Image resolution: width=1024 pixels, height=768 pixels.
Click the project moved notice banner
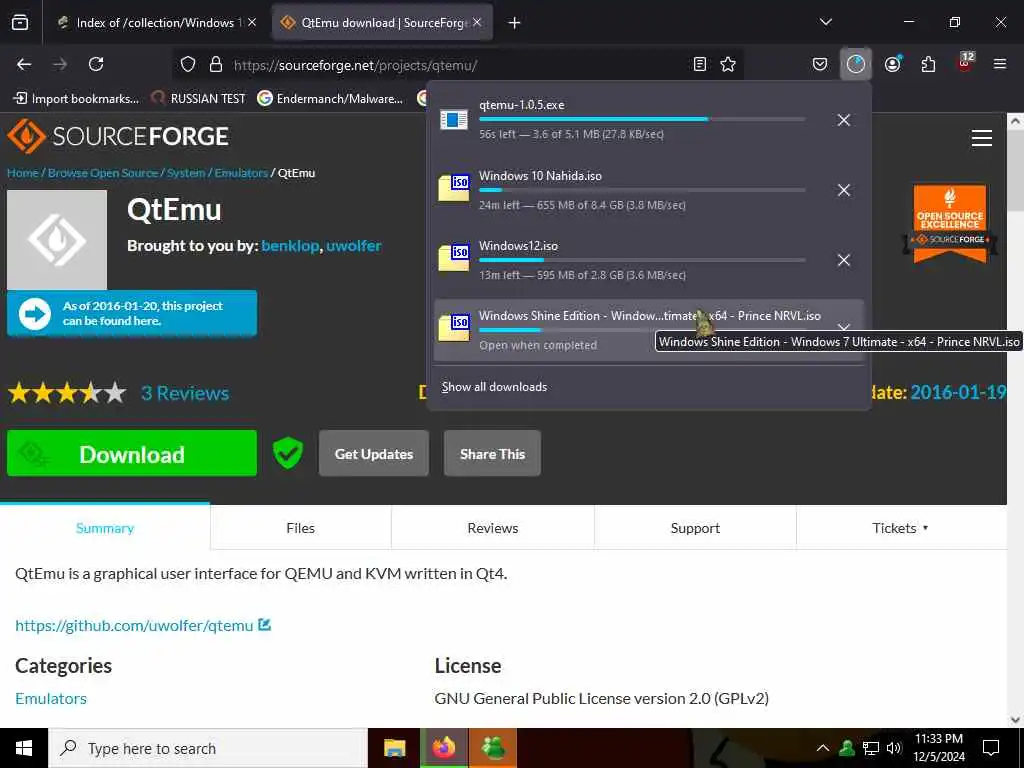click(132, 313)
